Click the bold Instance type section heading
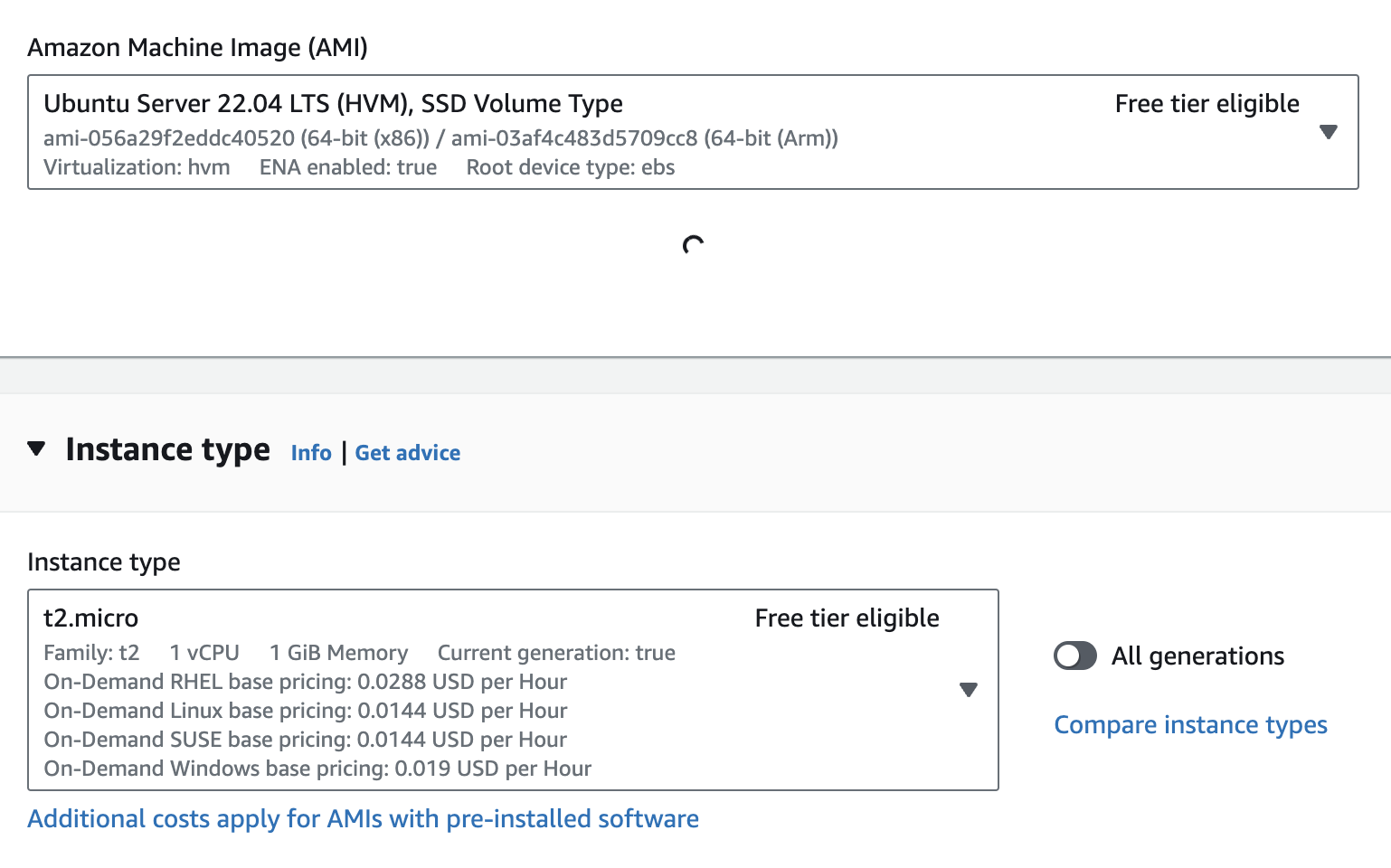The image size is (1391, 868). (168, 449)
